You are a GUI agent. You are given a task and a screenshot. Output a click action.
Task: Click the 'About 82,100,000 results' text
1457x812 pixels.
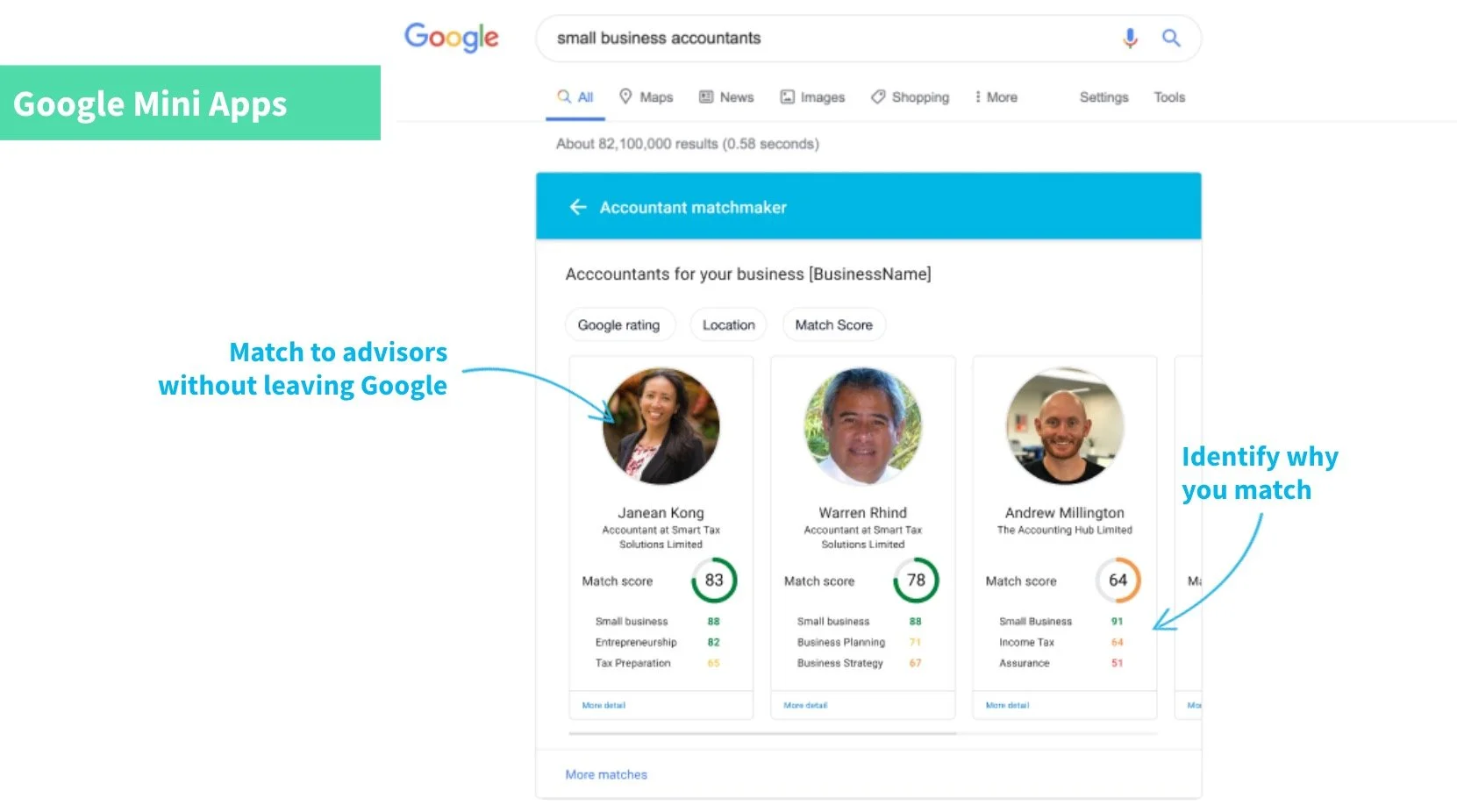pyautogui.click(x=688, y=144)
